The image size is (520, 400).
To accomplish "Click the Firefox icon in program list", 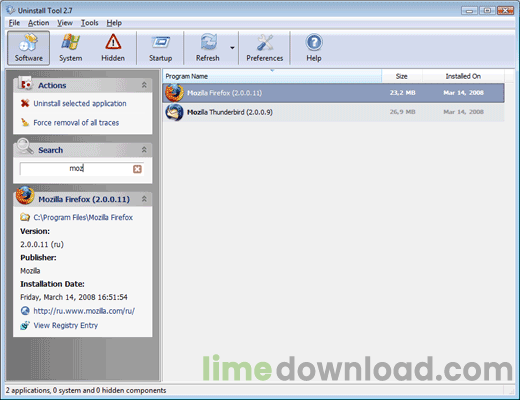I will pyautogui.click(x=174, y=92).
